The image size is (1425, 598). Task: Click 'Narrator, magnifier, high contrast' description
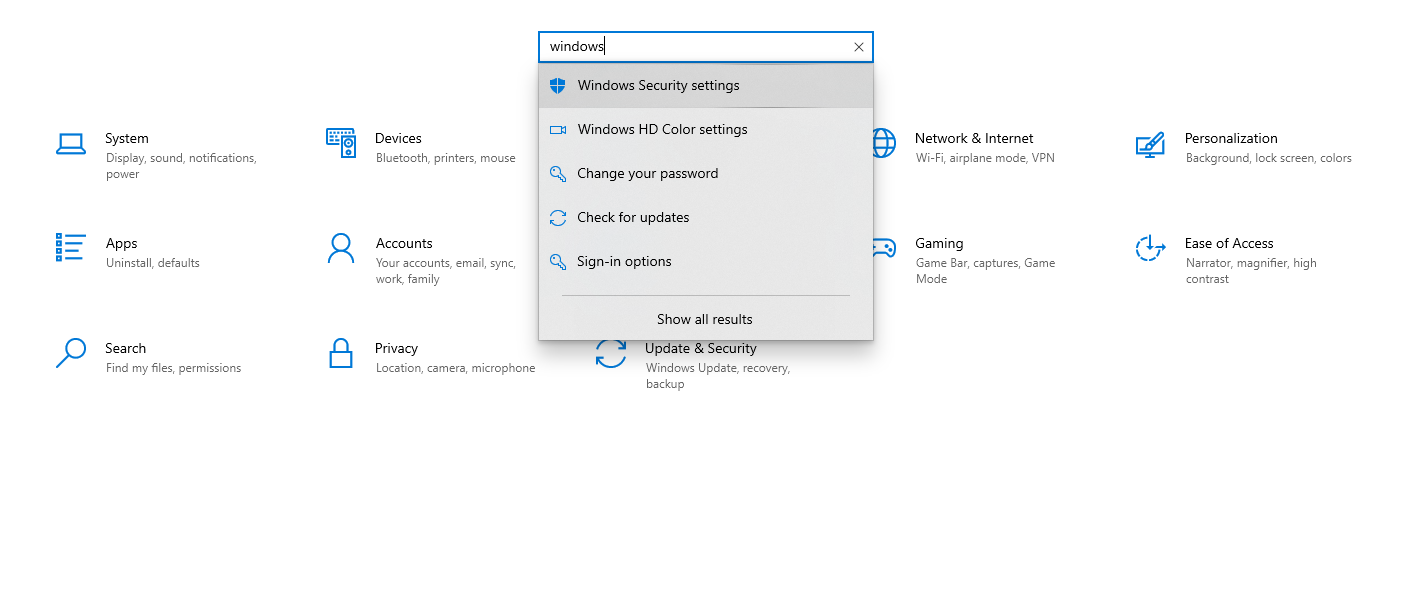(1251, 272)
